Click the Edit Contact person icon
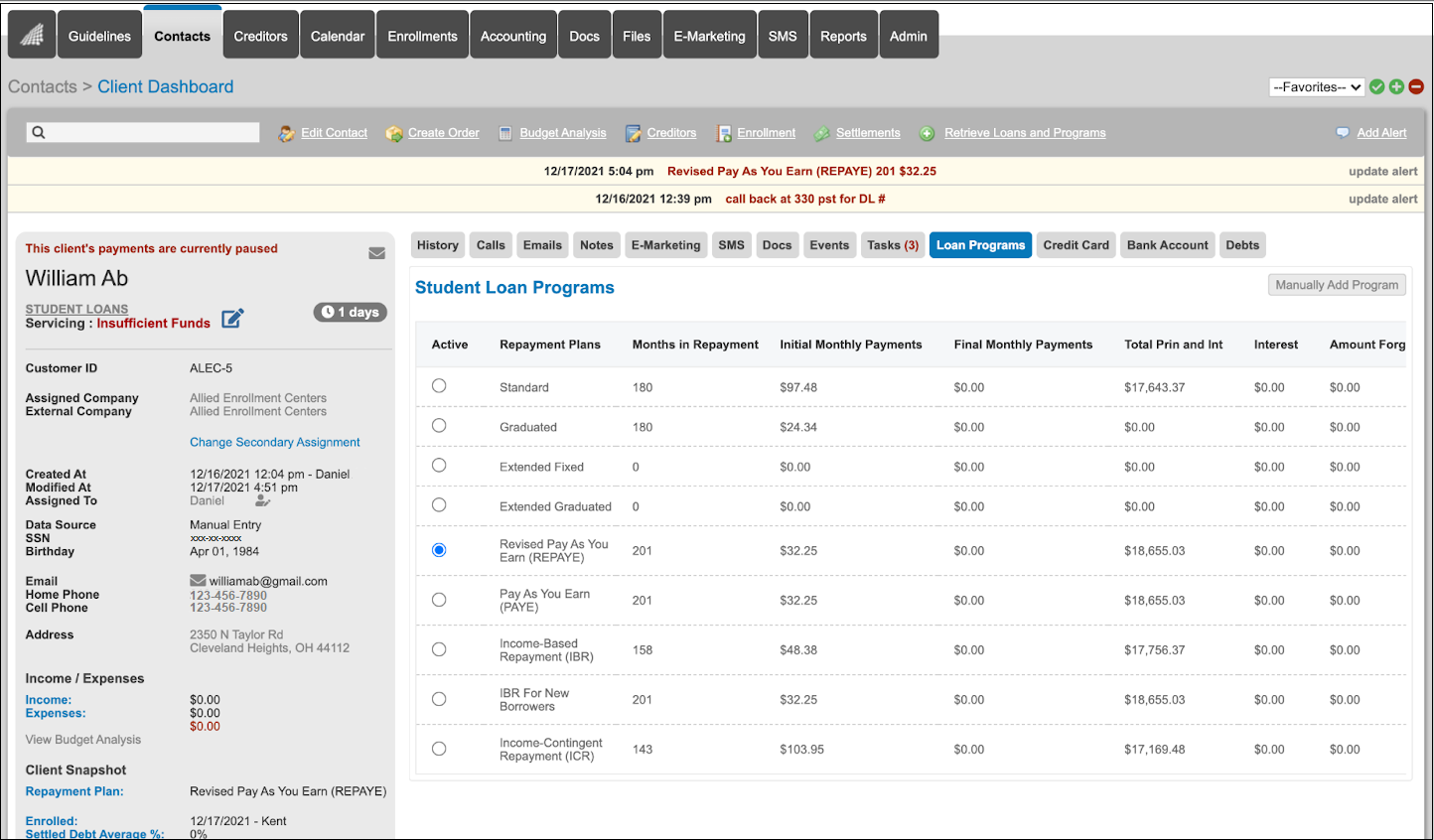The image size is (1434, 840). click(x=286, y=133)
